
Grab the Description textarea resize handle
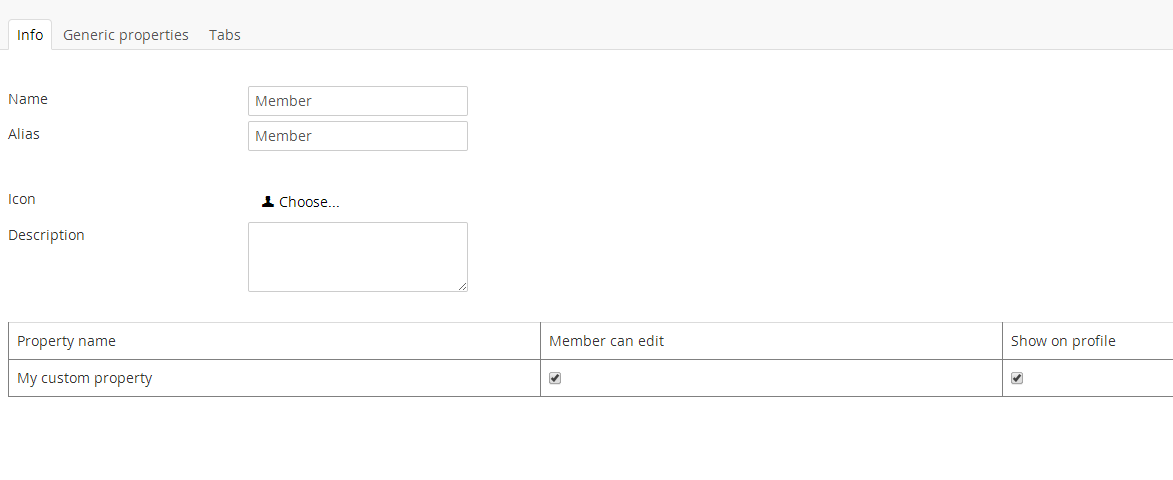463,287
